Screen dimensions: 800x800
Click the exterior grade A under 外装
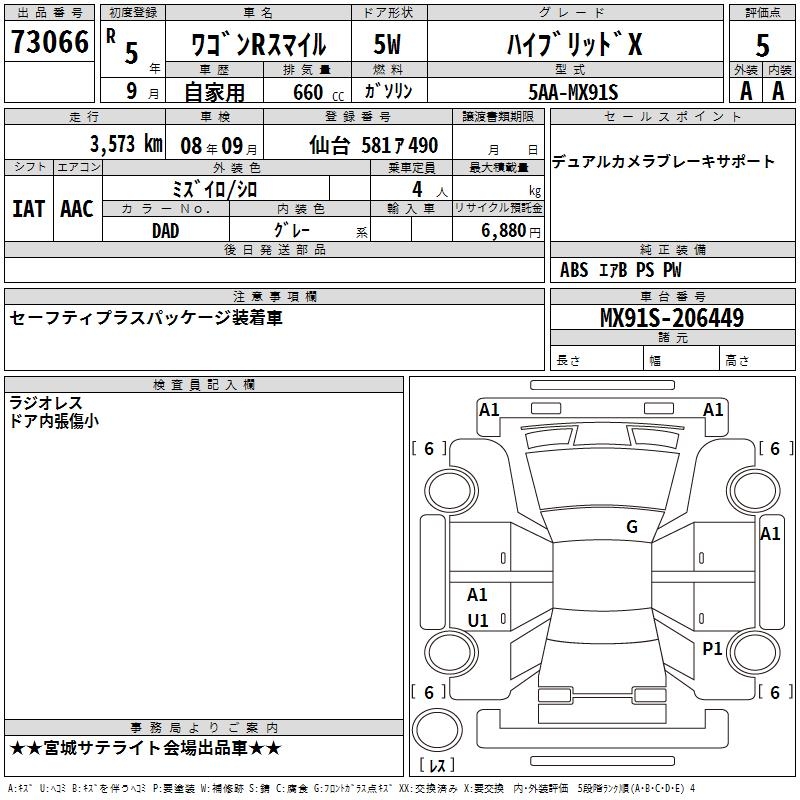(x=746, y=91)
